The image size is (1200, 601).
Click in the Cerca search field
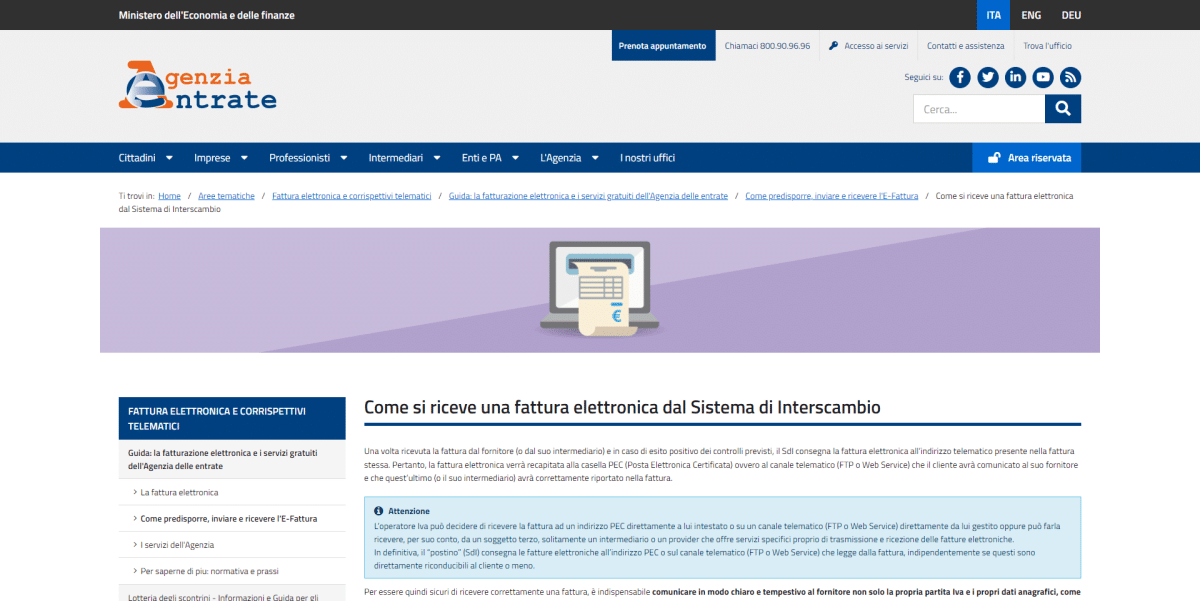(x=978, y=109)
